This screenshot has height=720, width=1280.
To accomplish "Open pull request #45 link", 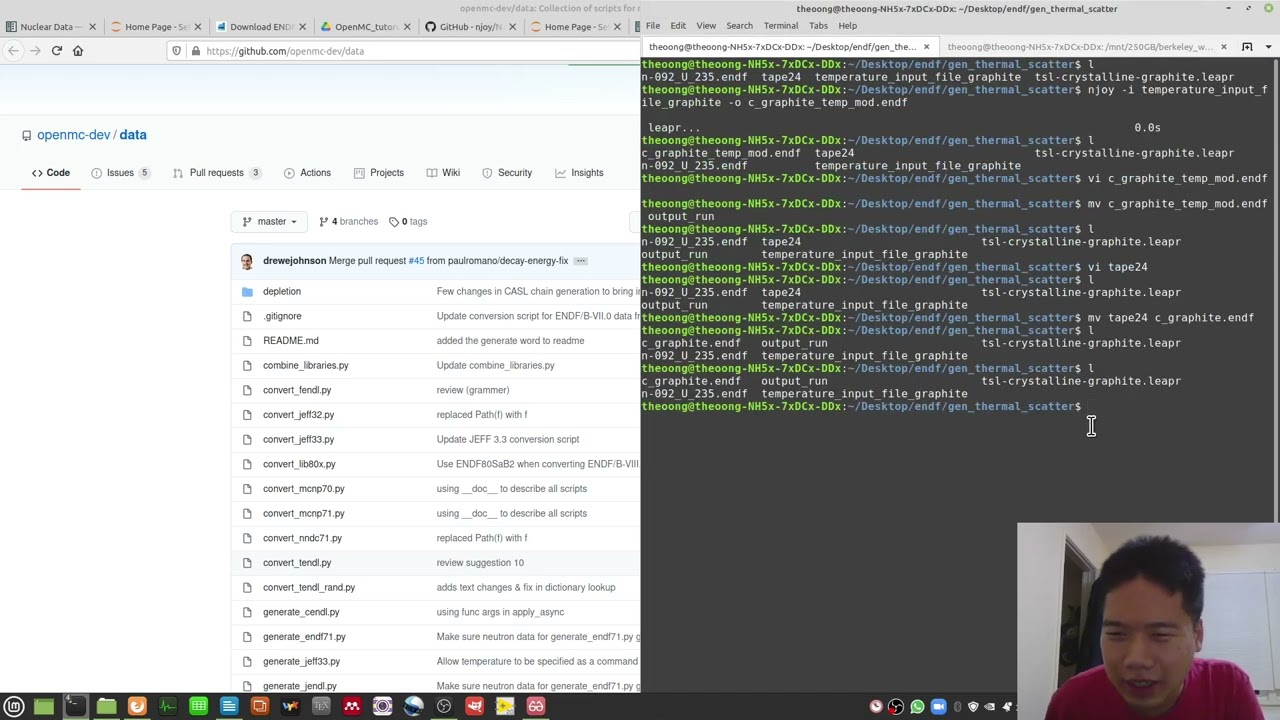I will pyautogui.click(x=415, y=261).
